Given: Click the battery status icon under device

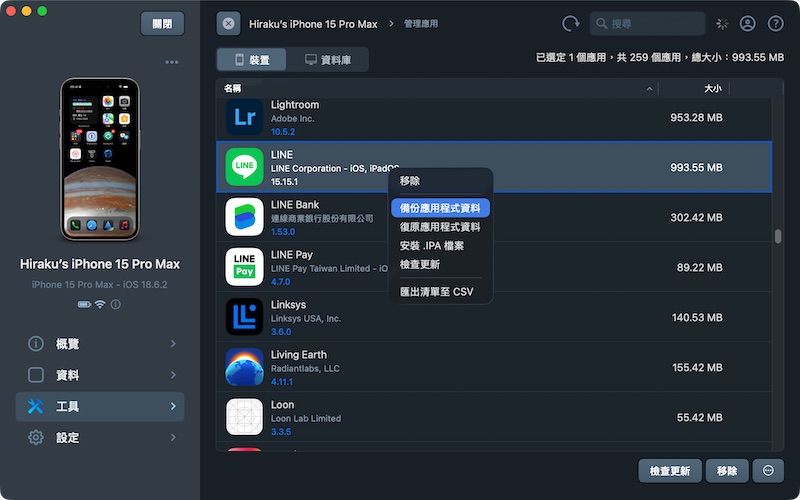Looking at the screenshot, I should 84,304.
